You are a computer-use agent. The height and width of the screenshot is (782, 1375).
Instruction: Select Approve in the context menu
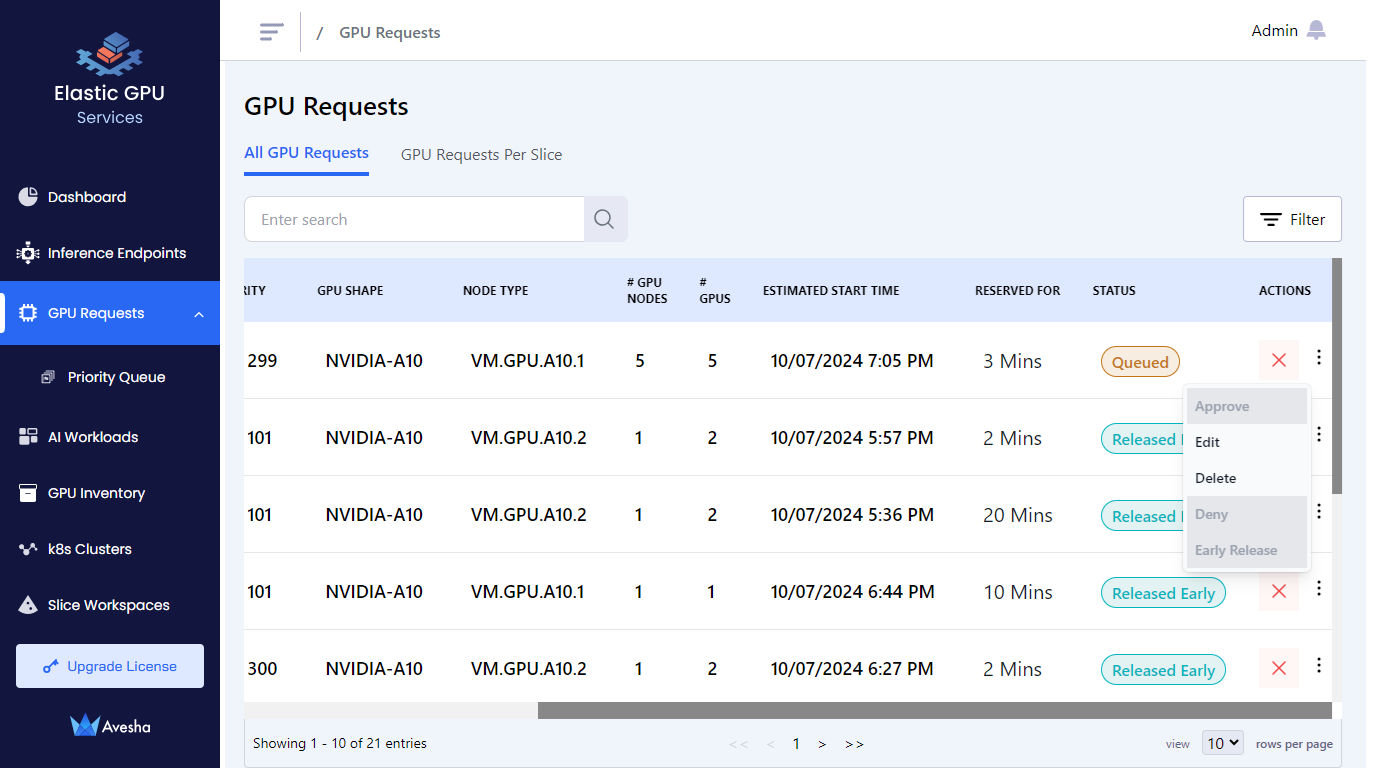point(1246,406)
